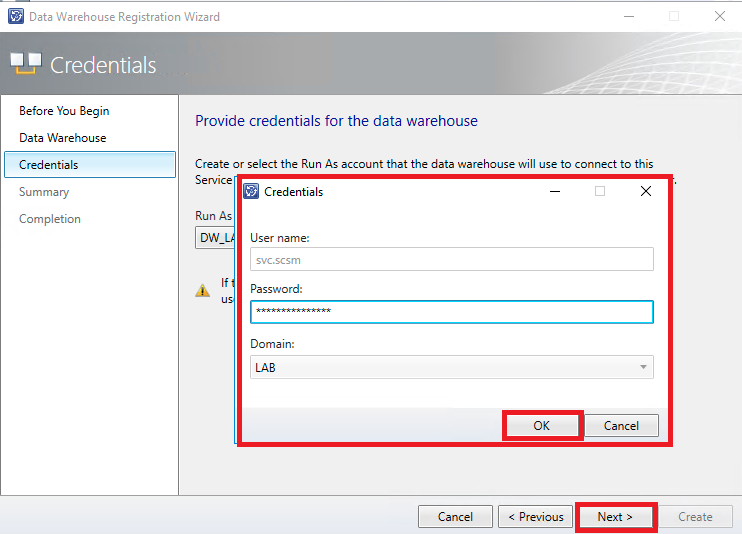Go back with the < Previous button

(x=535, y=517)
